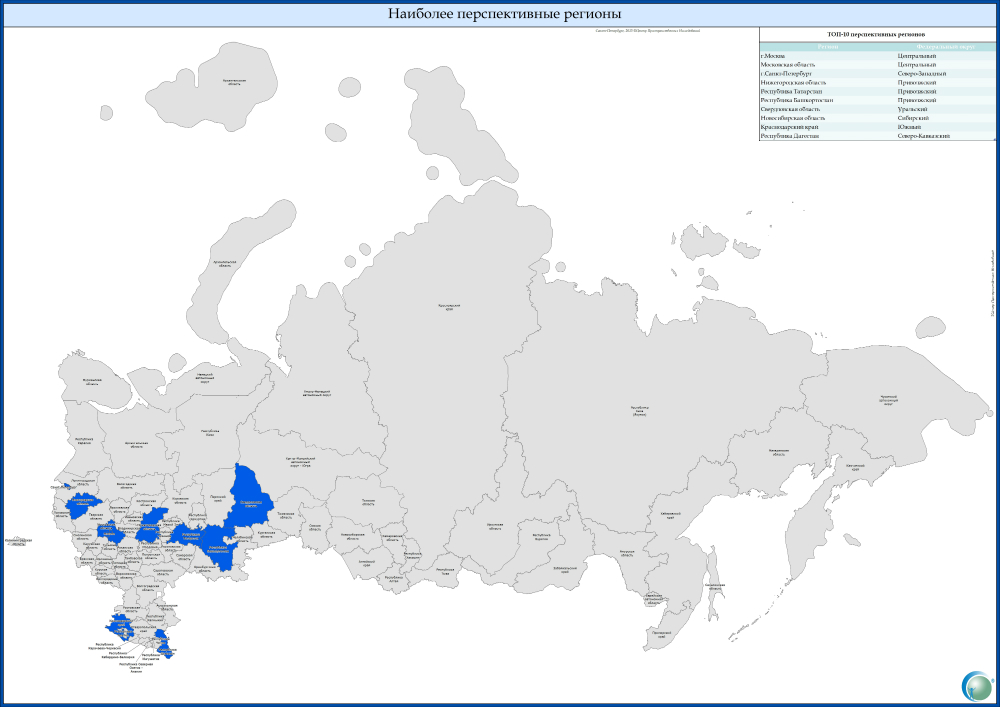Click the blue Krasnodar region on the map

coord(121,625)
